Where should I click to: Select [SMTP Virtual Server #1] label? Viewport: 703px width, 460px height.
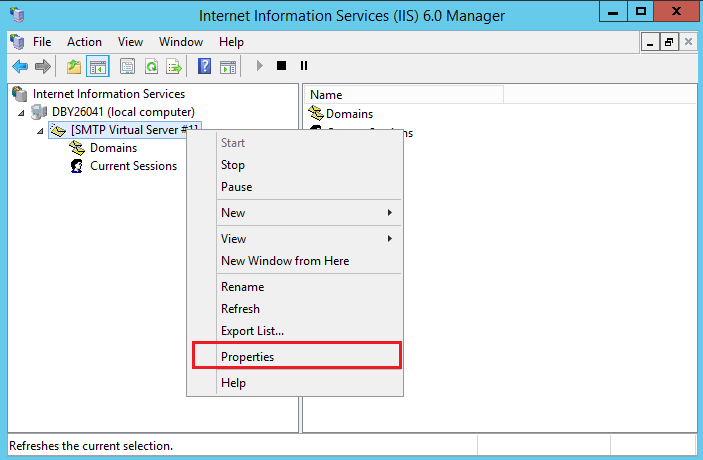(135, 130)
